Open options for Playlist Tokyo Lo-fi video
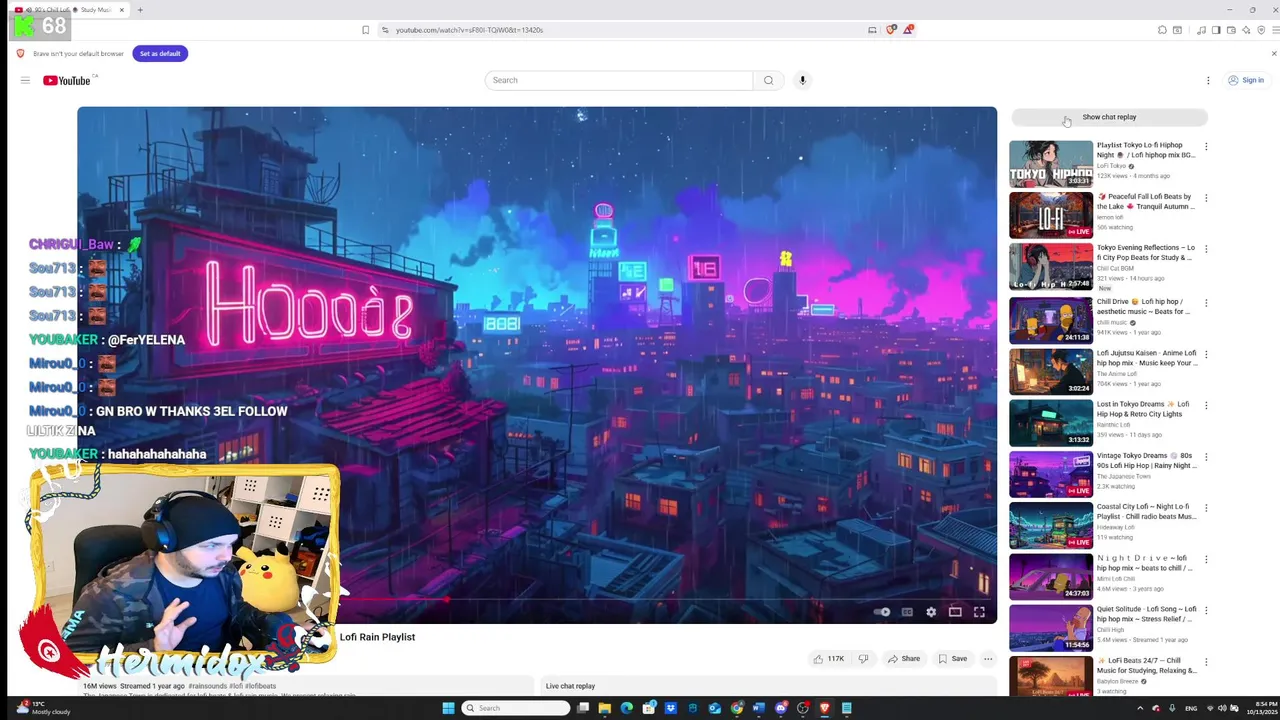 tap(1206, 147)
